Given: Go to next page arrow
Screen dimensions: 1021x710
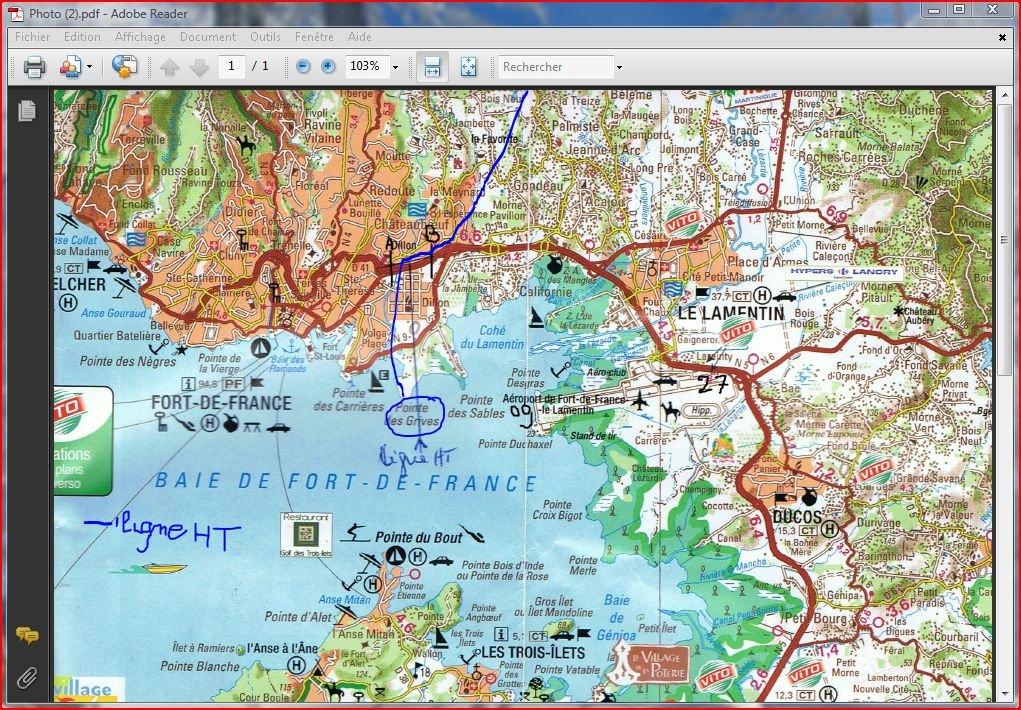Looking at the screenshot, I should click(x=199, y=67).
